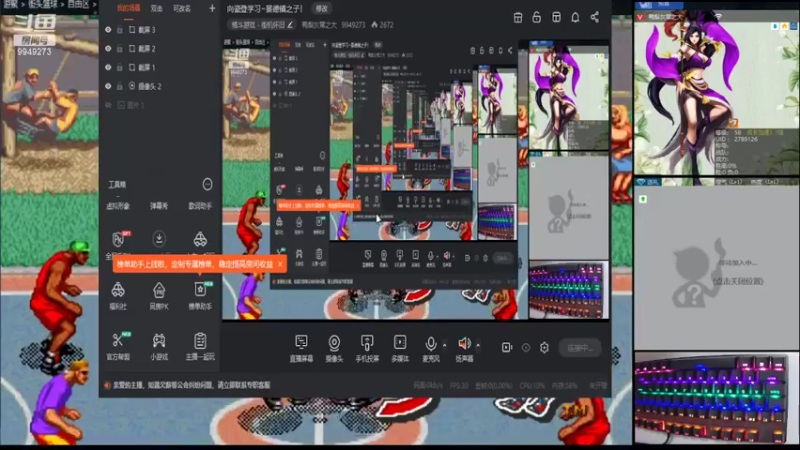800x450 pixels.
Task: Click the CPU:10% status readout
Action: [532, 386]
